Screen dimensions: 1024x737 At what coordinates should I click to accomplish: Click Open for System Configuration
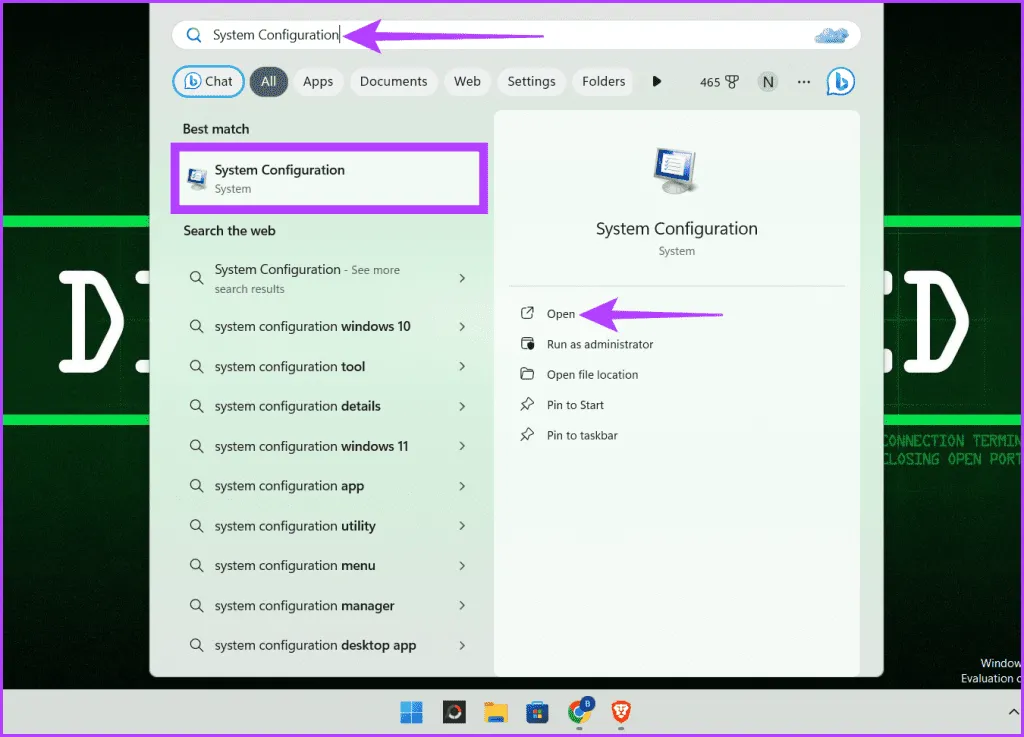tap(561, 314)
